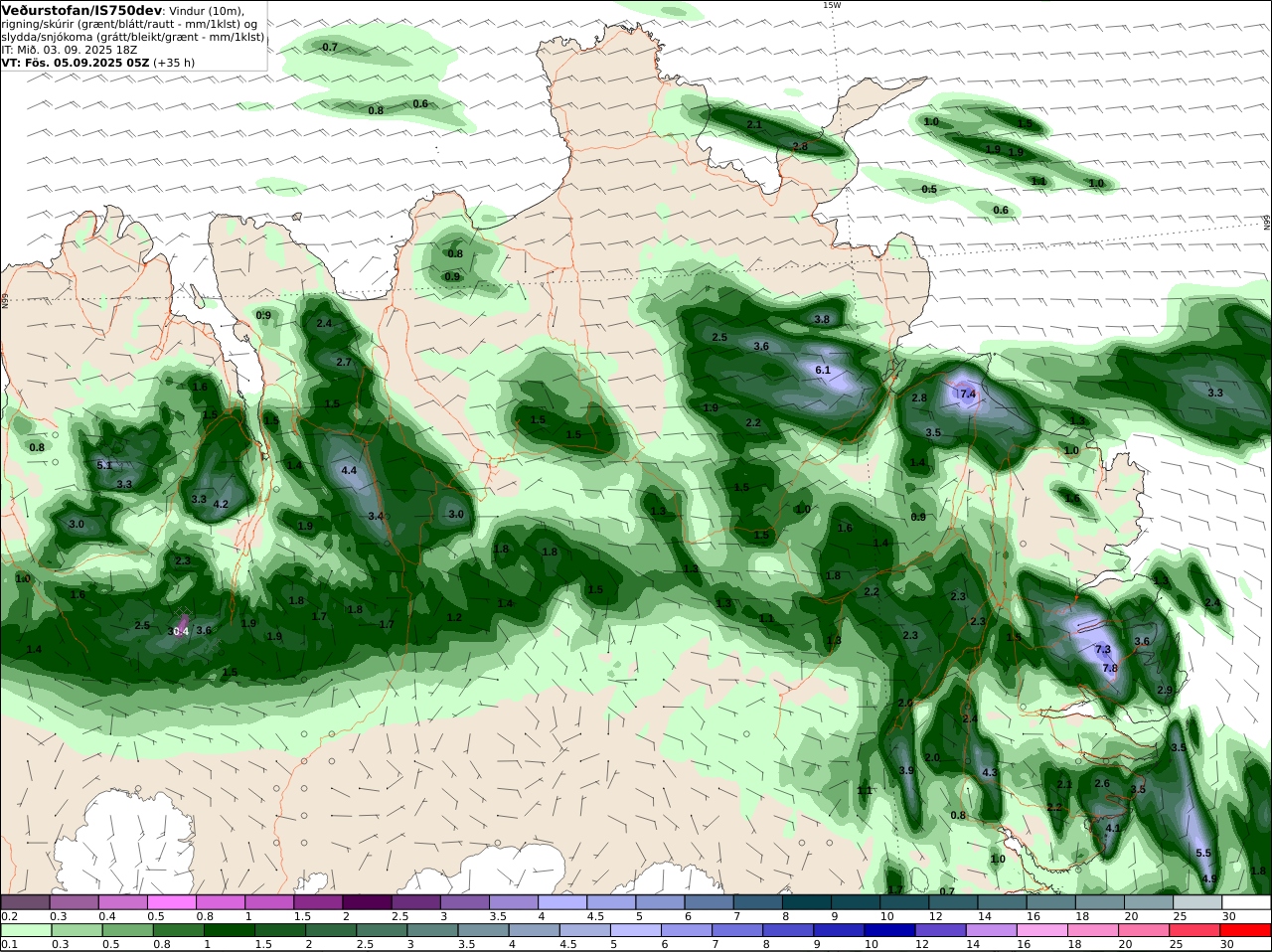Click the white 30 swatch in the top legend row
Image resolution: width=1272 pixels, height=952 pixels.
click(x=1247, y=902)
